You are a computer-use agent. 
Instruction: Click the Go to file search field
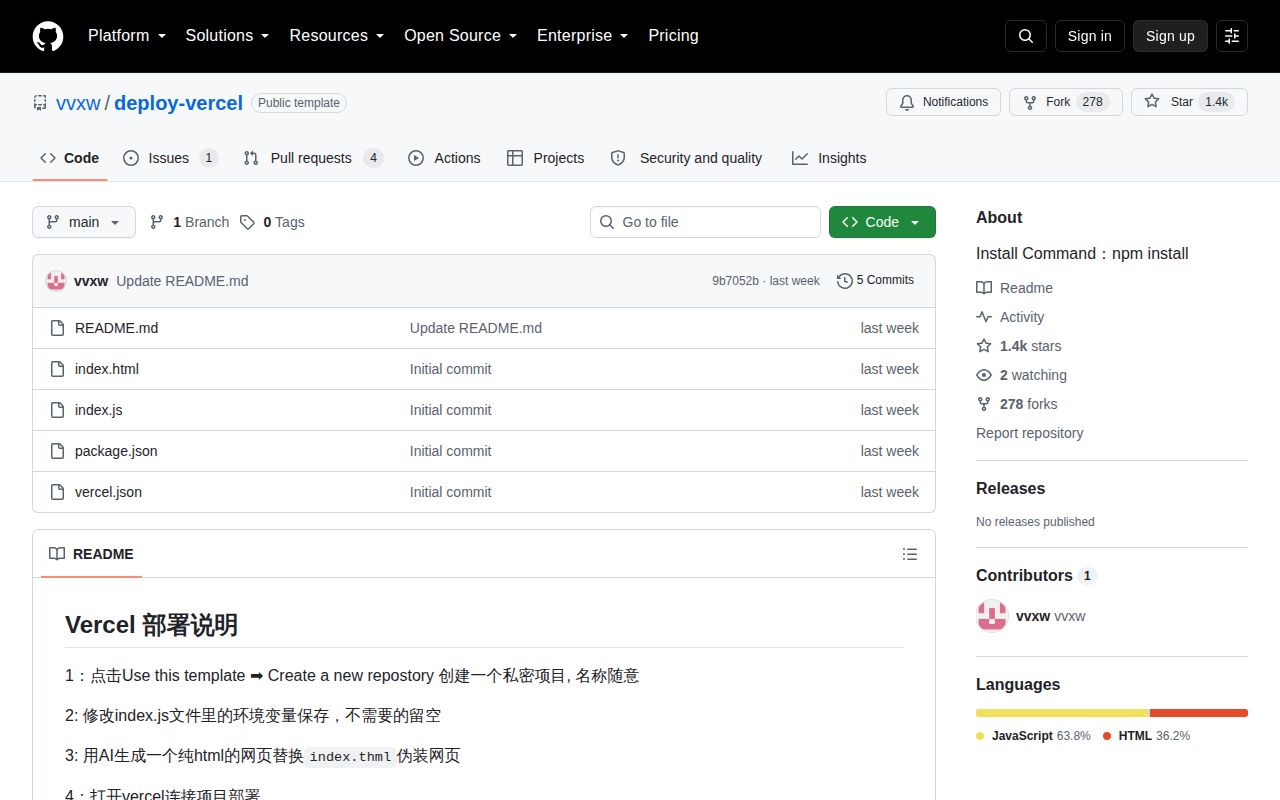(x=705, y=222)
